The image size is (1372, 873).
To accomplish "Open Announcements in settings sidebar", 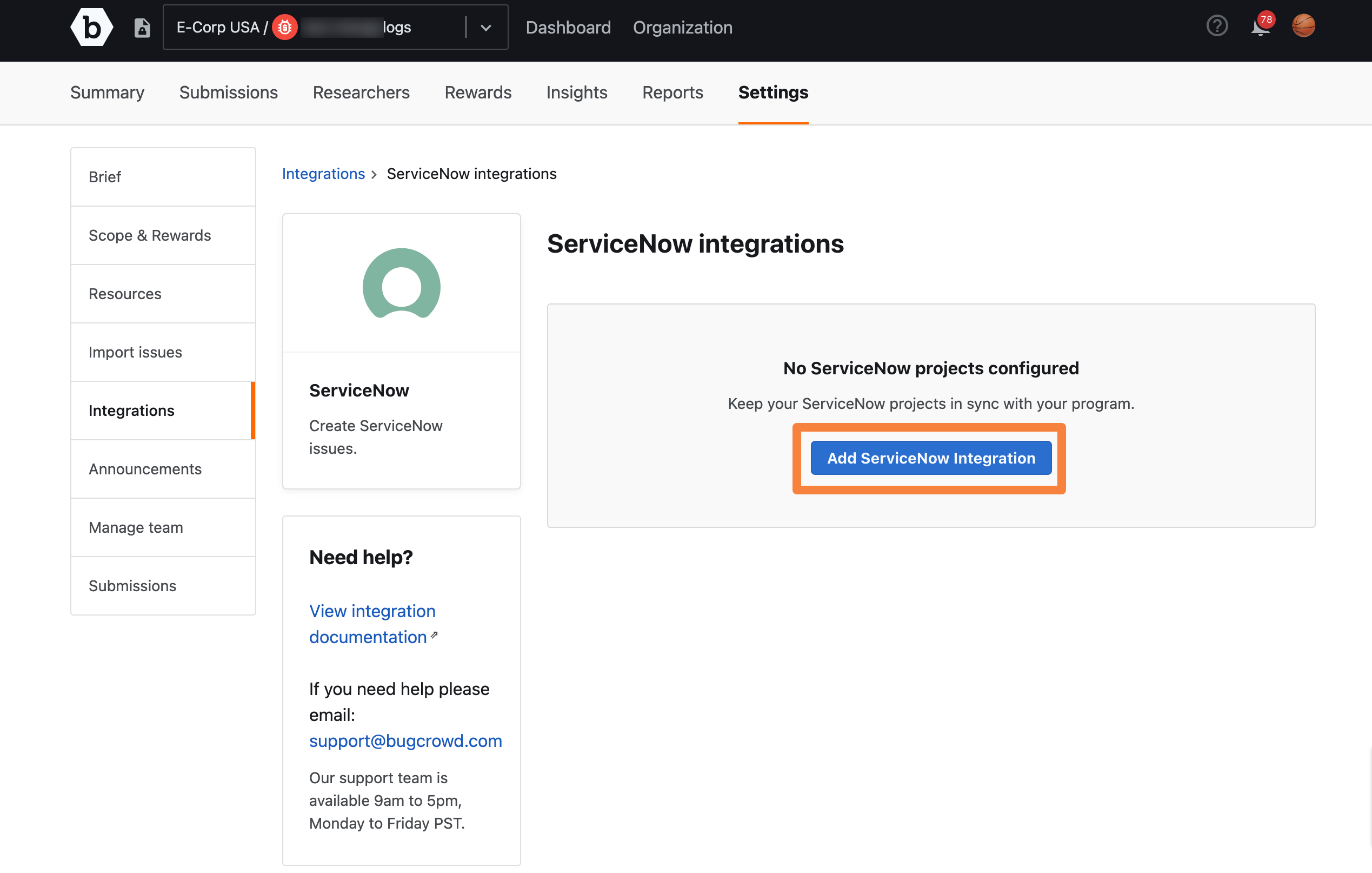I will (163, 469).
